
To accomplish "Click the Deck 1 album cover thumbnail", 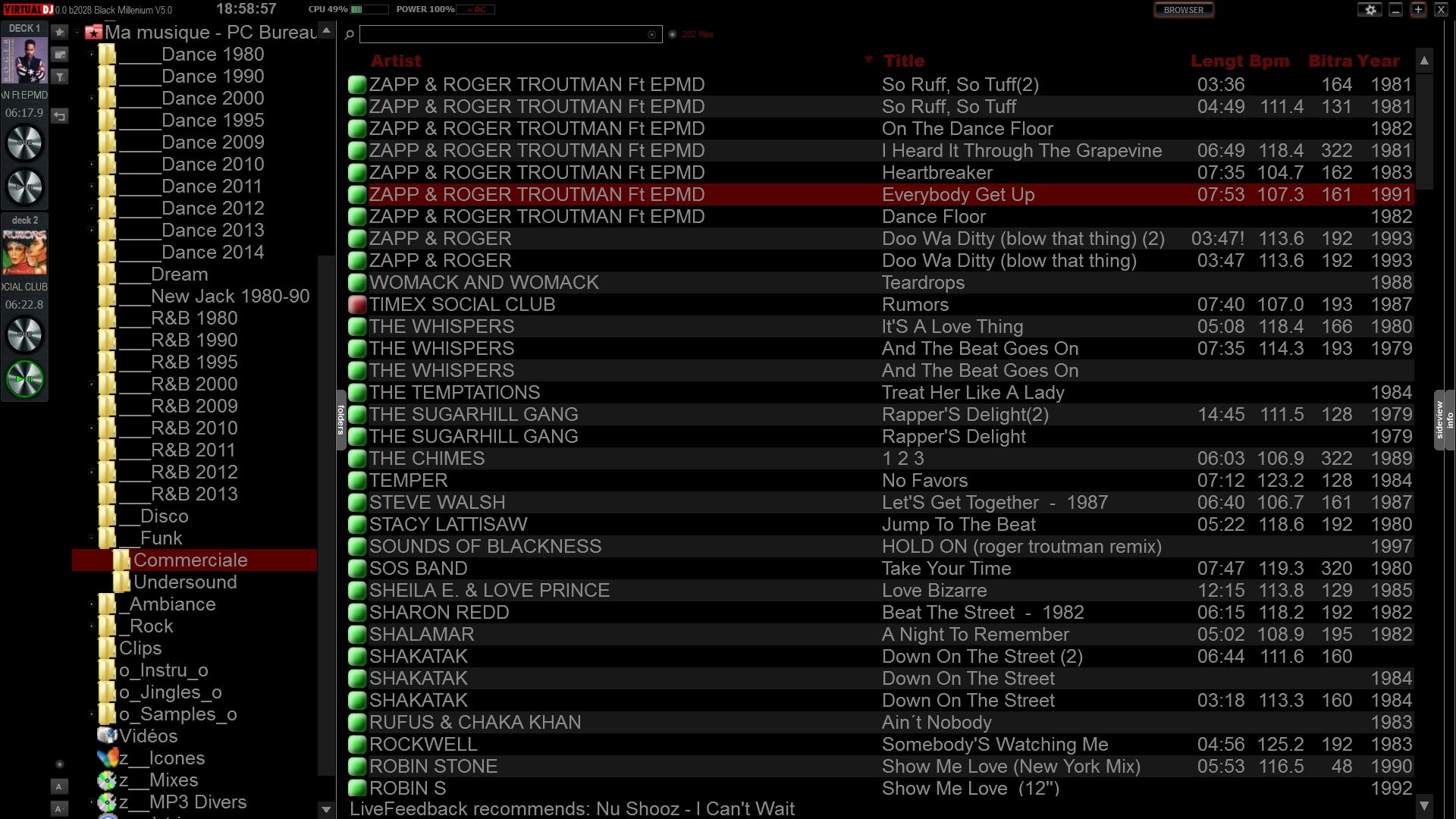I will (x=25, y=61).
